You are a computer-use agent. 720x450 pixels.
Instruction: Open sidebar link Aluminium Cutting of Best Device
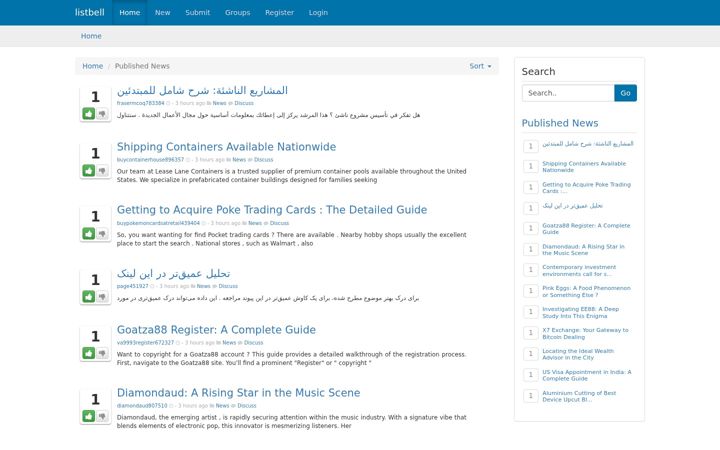[x=579, y=396]
